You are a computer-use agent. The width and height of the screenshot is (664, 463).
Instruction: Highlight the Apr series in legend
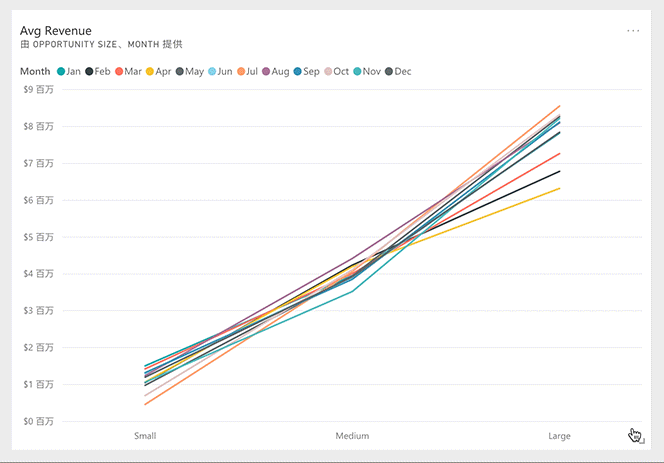(x=158, y=72)
